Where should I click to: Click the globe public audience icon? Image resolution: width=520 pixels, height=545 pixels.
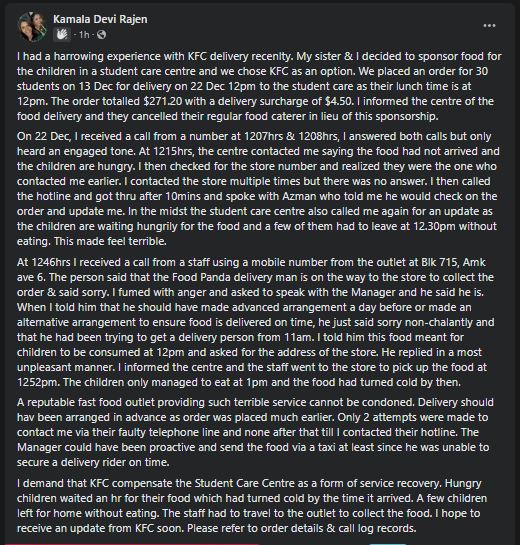(101, 34)
